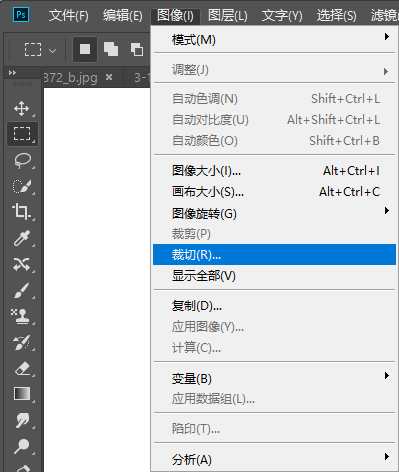Open the 文件(F) menu
The height and width of the screenshot is (472, 399).
69,15
